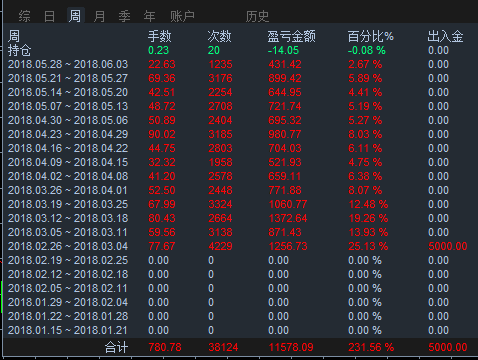
Task: Select week 2018.04.23 ~ 2018.04.29
Action: pos(68,134)
